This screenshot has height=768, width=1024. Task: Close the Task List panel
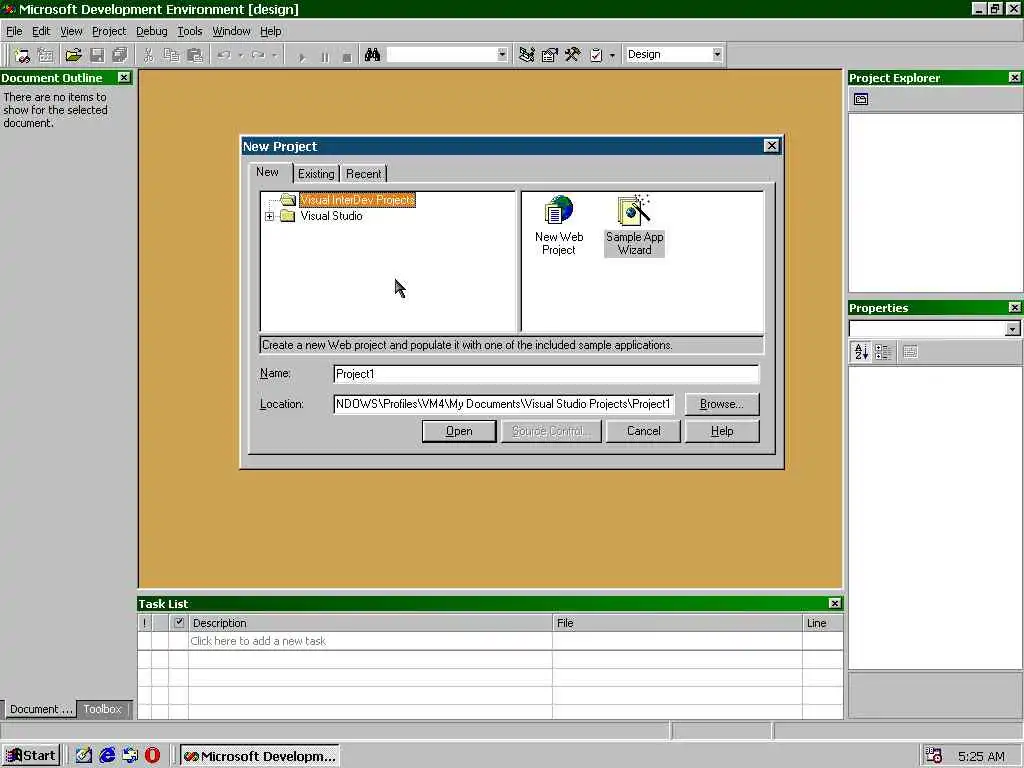click(x=835, y=603)
